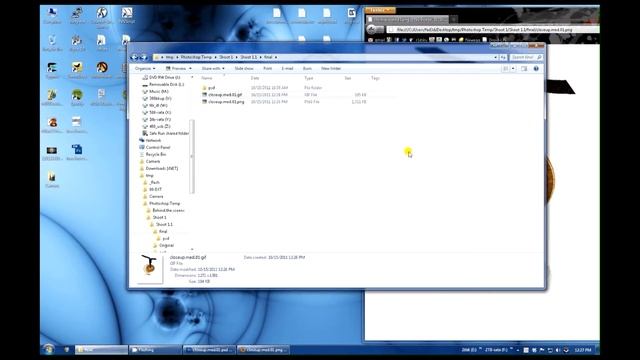Sort files by the Type column
This screenshot has height=360, width=640.
tap(309, 78)
